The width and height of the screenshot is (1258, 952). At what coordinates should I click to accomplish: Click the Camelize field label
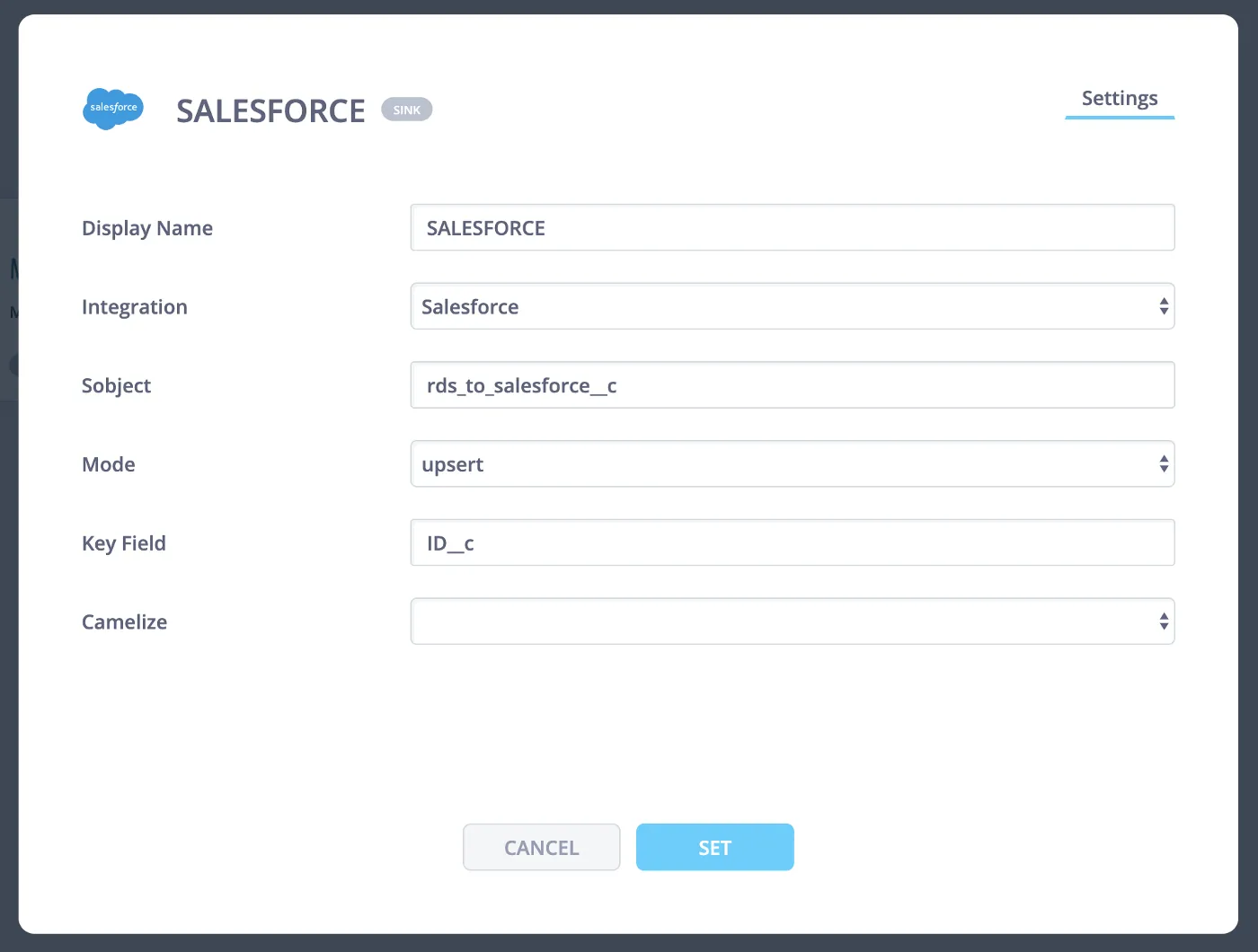pyautogui.click(x=124, y=622)
